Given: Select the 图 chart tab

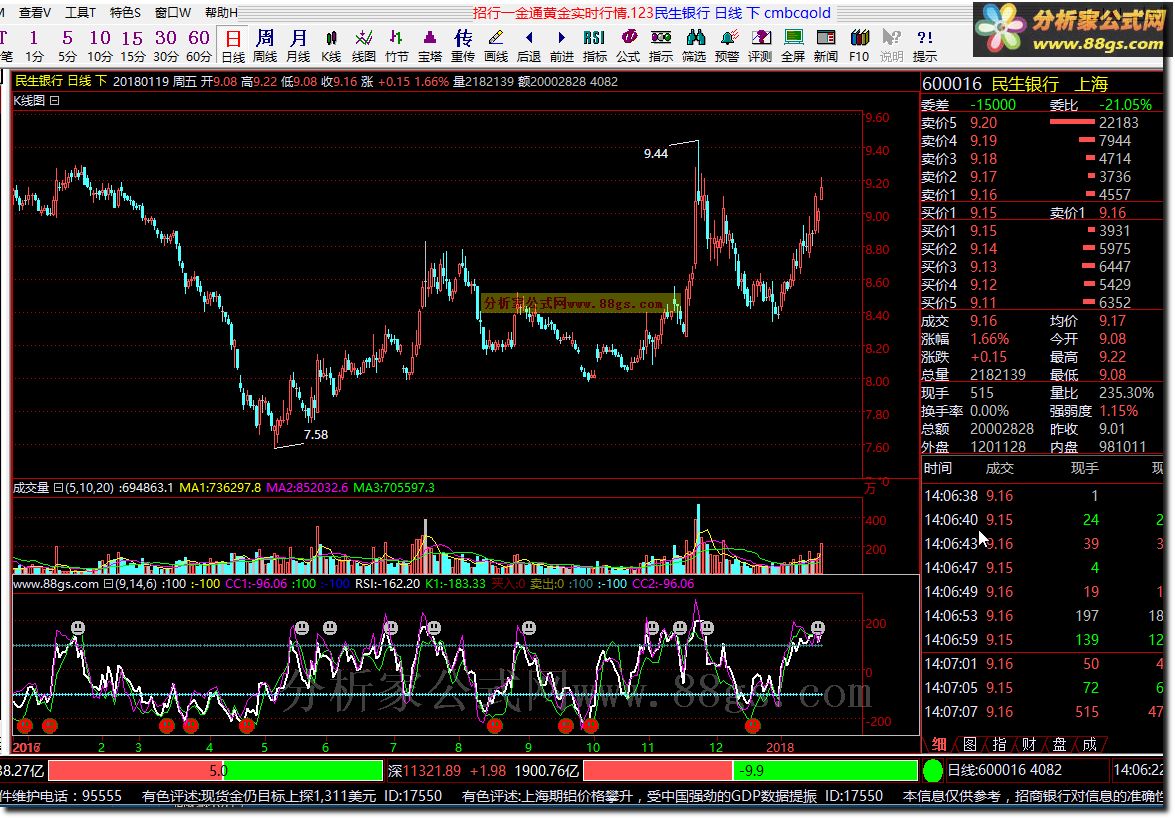Looking at the screenshot, I should pyautogui.click(x=970, y=744).
